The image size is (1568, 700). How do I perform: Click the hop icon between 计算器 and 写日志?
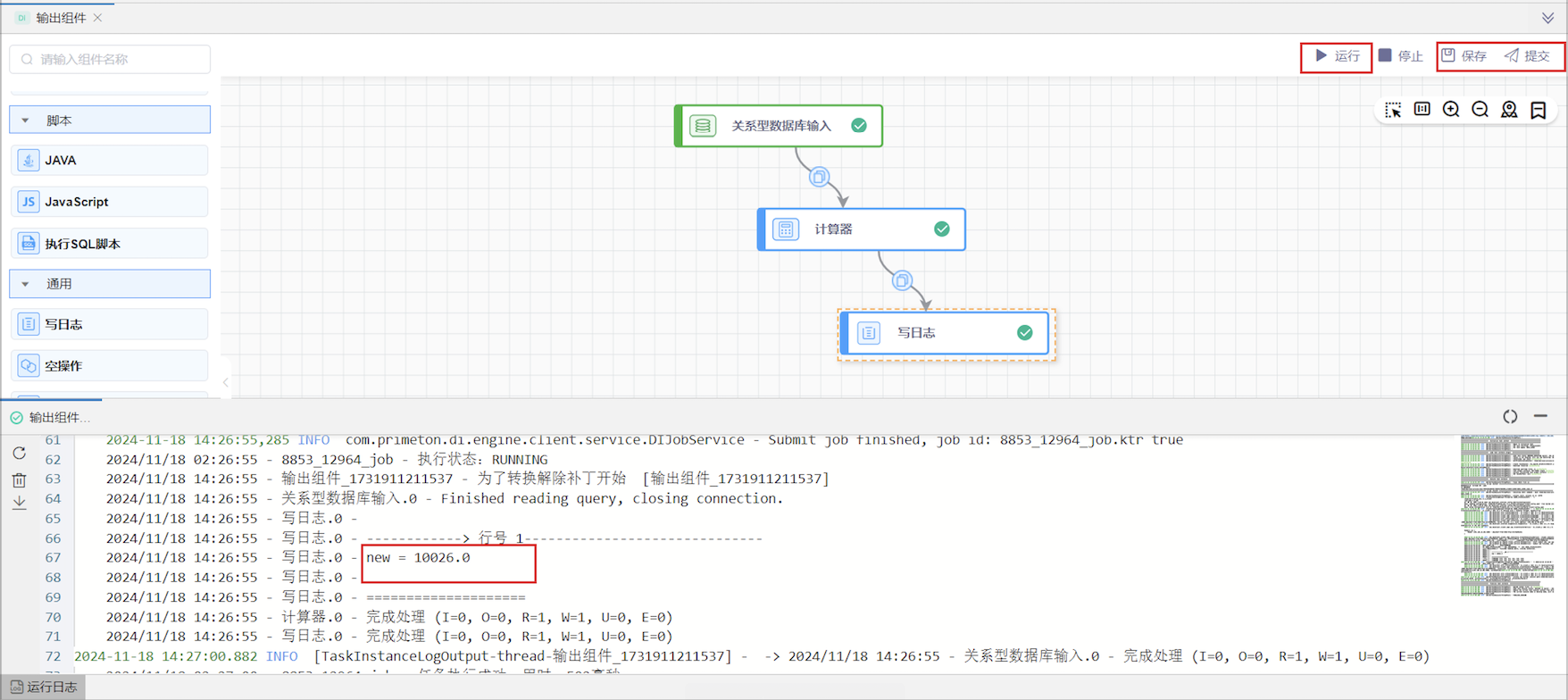click(x=902, y=281)
